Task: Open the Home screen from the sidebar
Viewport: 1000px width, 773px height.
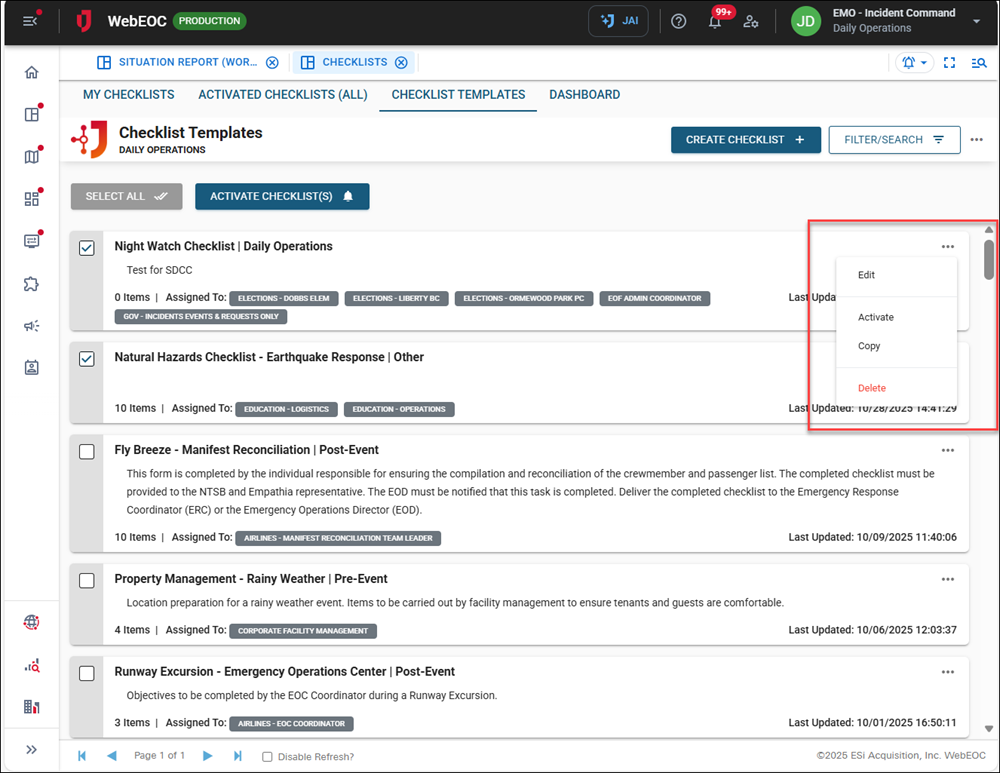Action: (31, 72)
